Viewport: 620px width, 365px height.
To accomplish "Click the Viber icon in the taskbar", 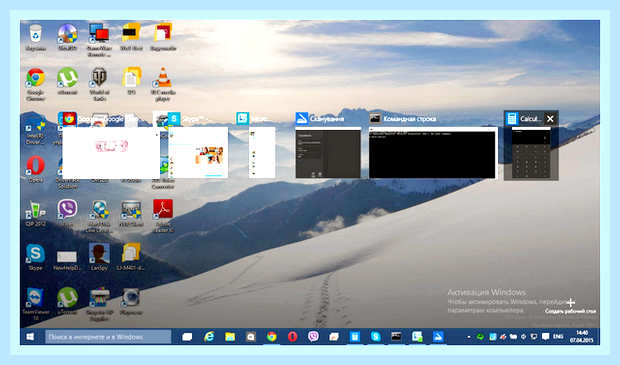I will coord(313,337).
